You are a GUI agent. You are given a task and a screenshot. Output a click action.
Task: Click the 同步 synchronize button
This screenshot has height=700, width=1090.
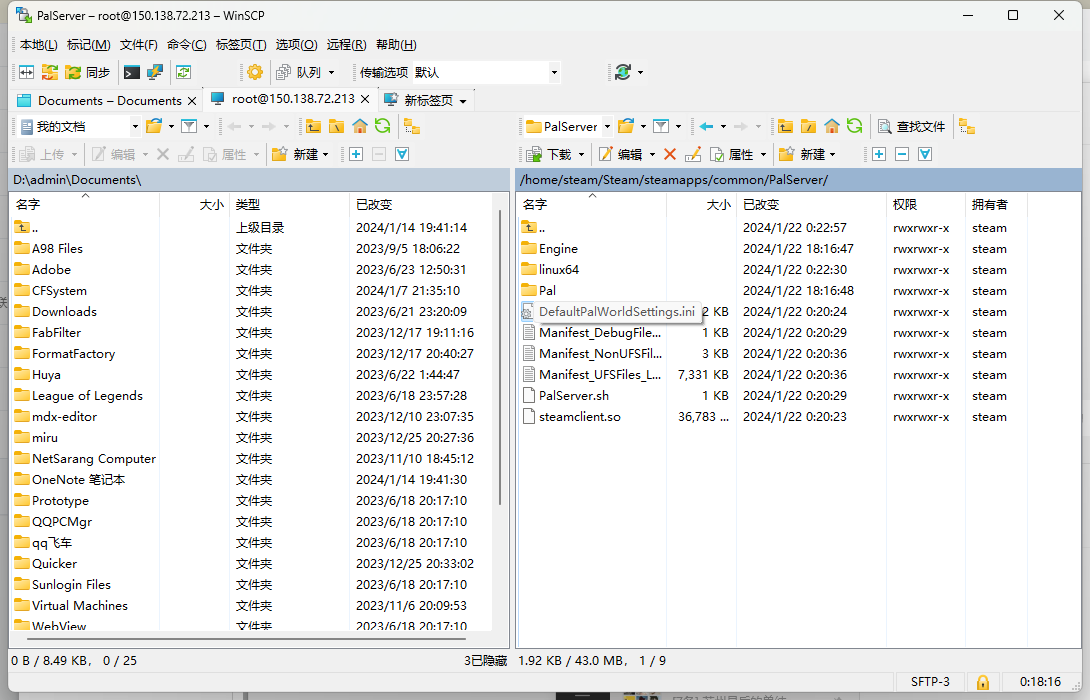[x=88, y=72]
